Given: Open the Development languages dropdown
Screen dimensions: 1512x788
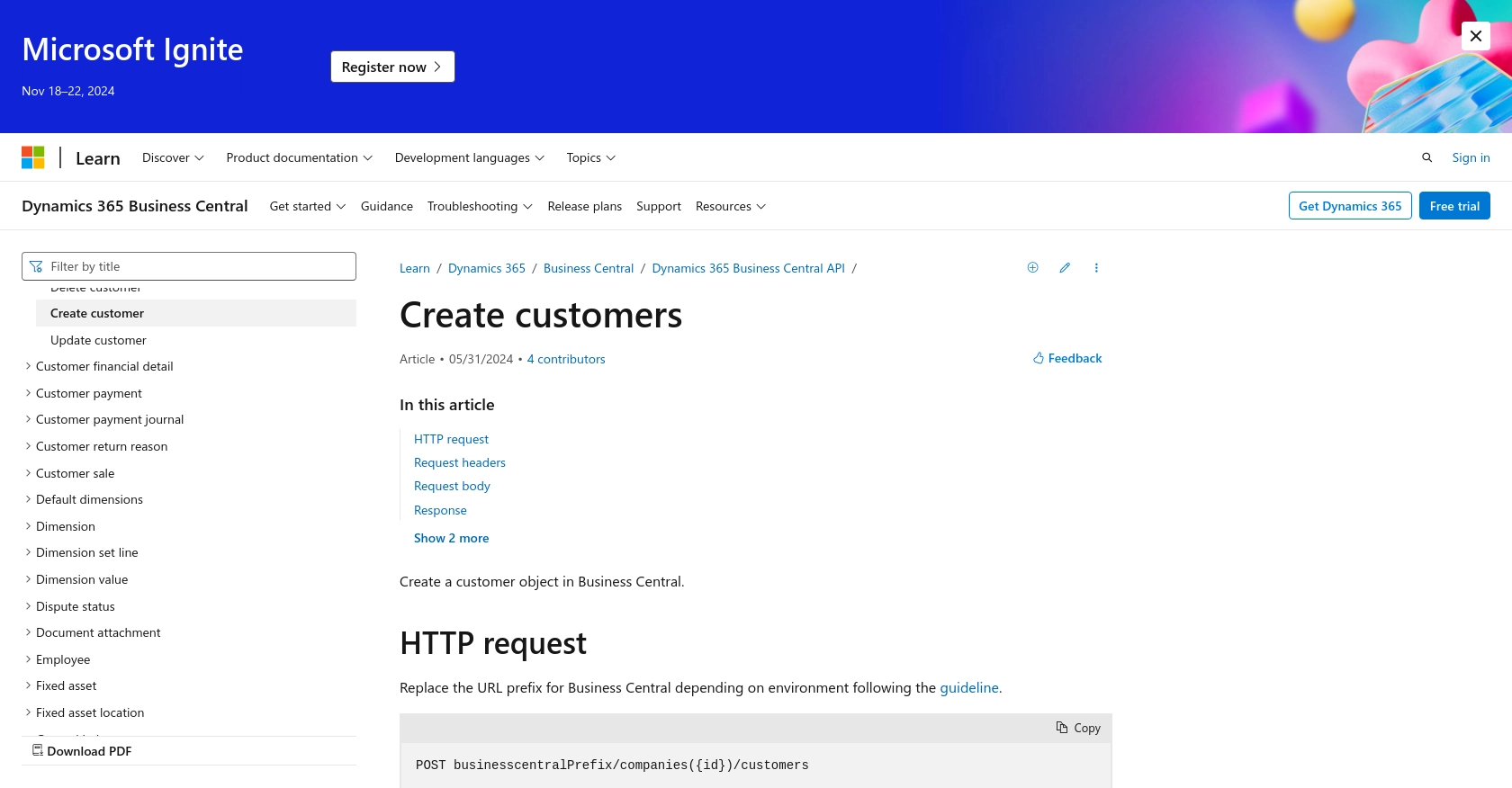Looking at the screenshot, I should 470,157.
